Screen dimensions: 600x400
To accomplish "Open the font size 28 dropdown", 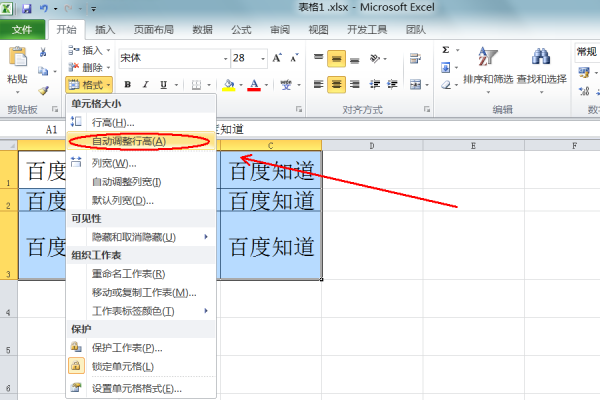I will [263, 59].
